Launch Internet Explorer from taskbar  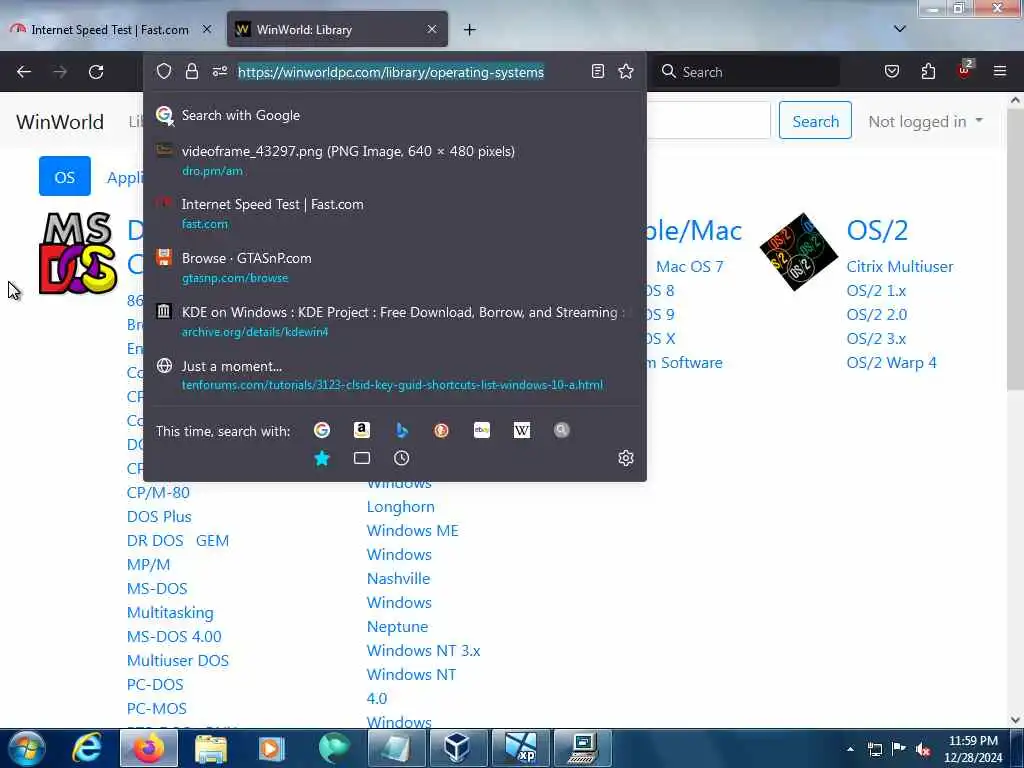point(87,748)
